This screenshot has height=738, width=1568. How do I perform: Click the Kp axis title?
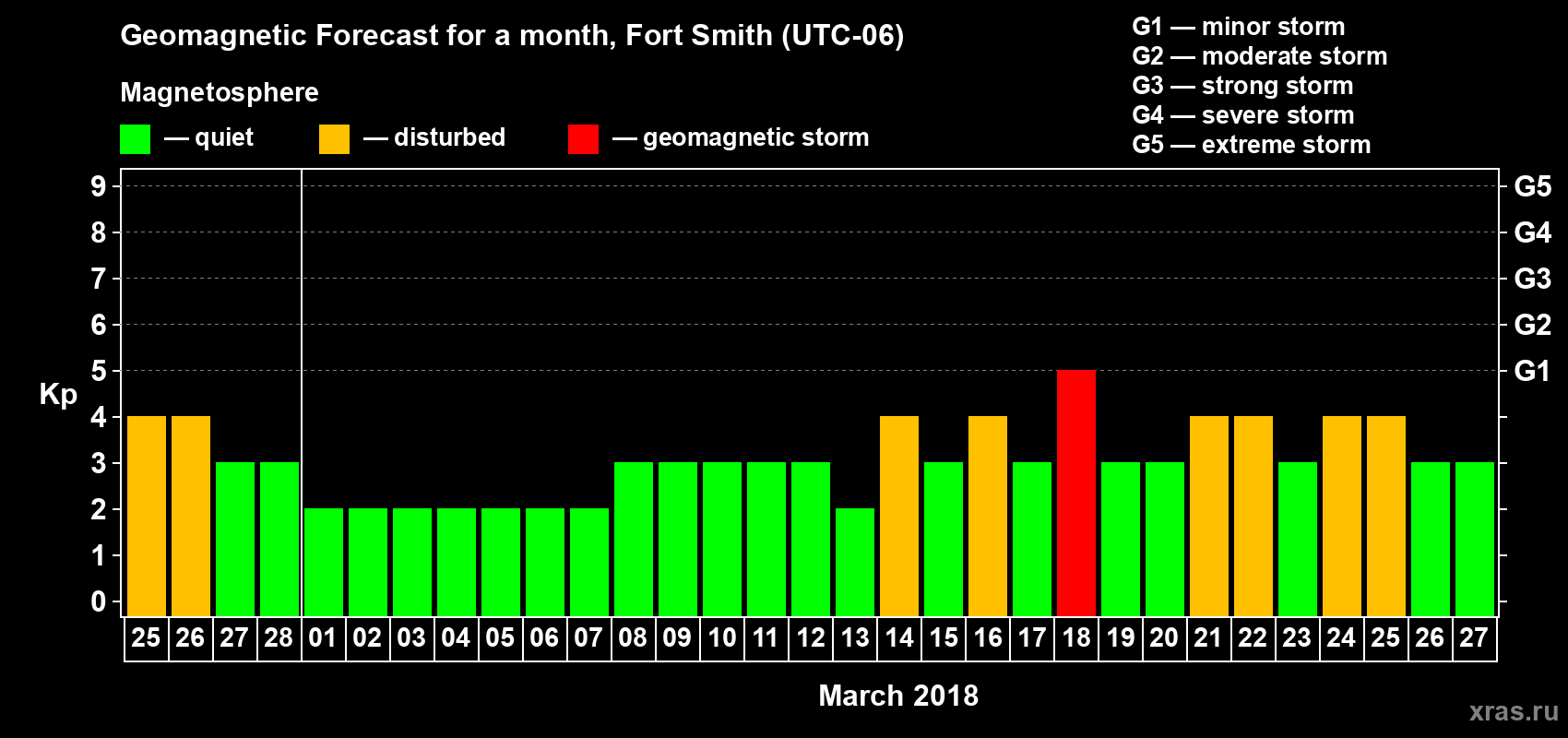(x=58, y=395)
